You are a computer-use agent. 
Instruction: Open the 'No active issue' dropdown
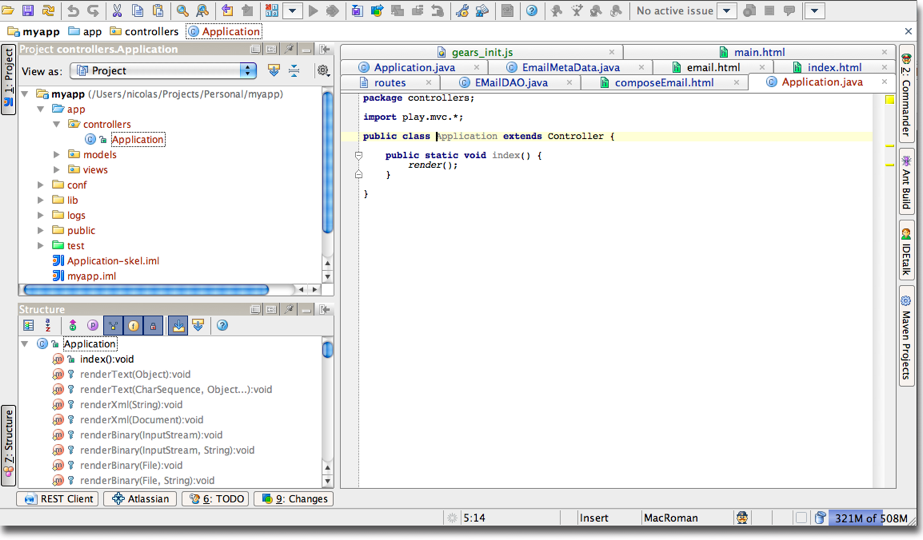[727, 11]
